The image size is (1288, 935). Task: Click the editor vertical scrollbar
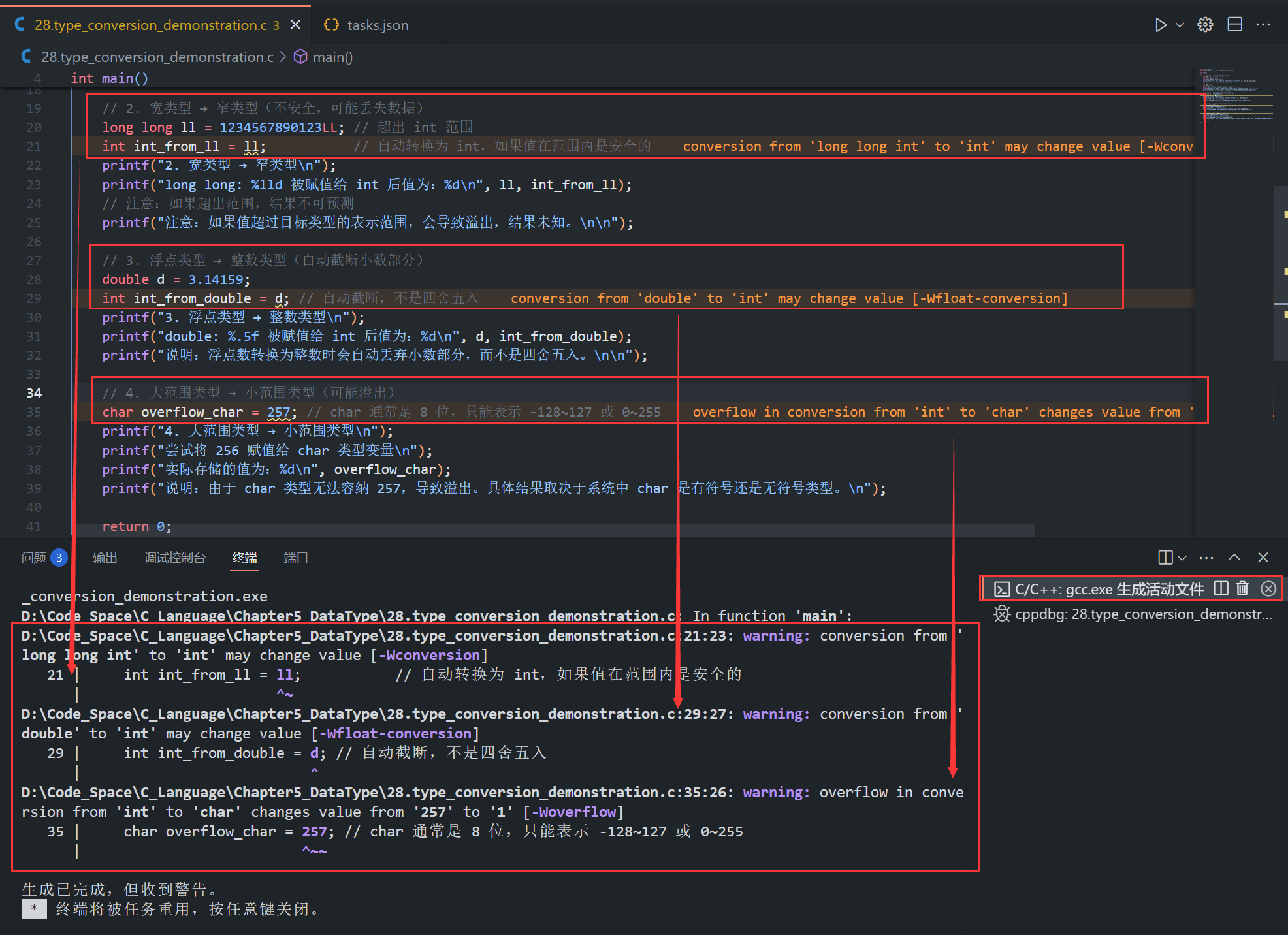point(1280,274)
